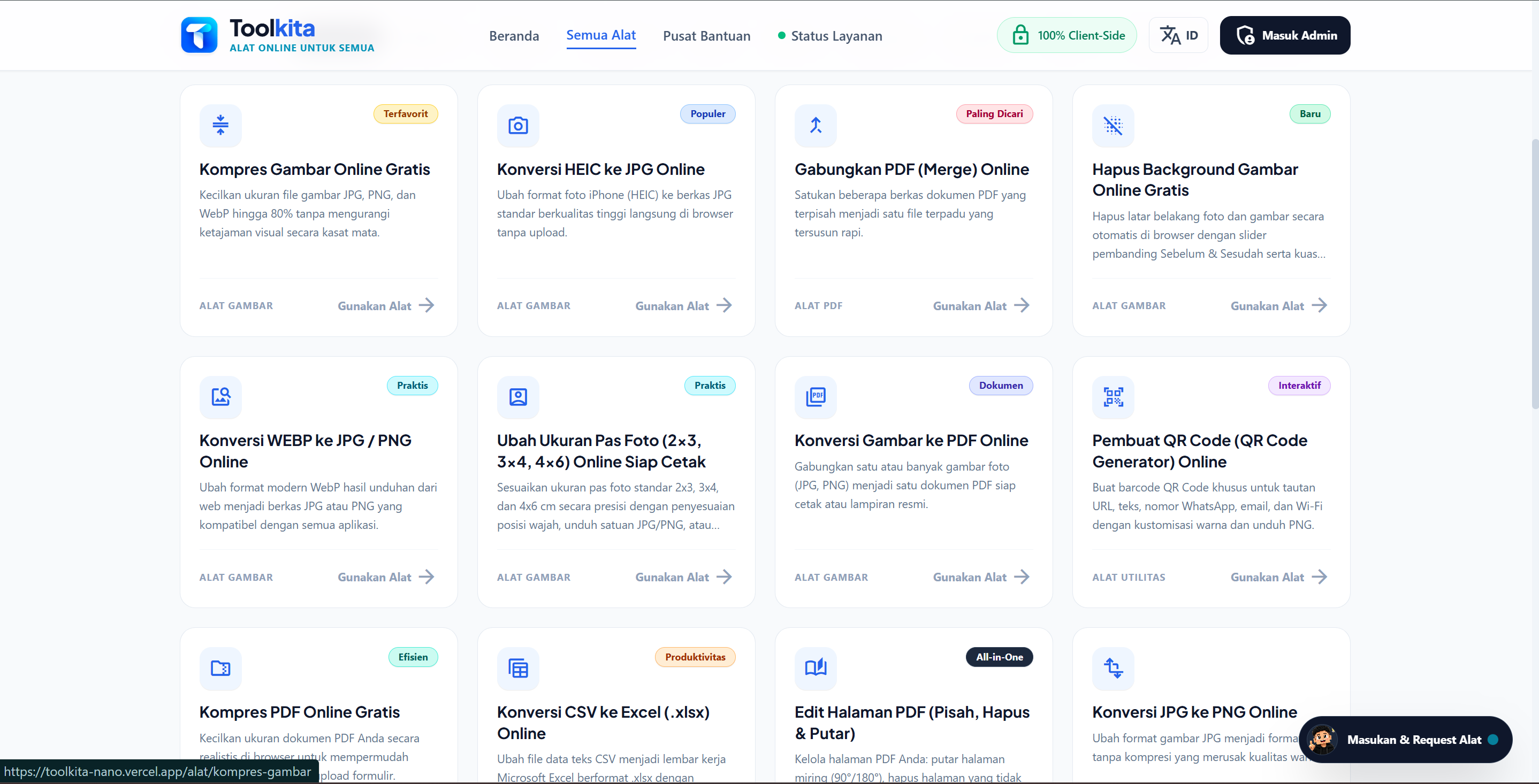Click the HEIC ke JPG camera icon
The height and width of the screenshot is (784, 1539).
click(518, 125)
